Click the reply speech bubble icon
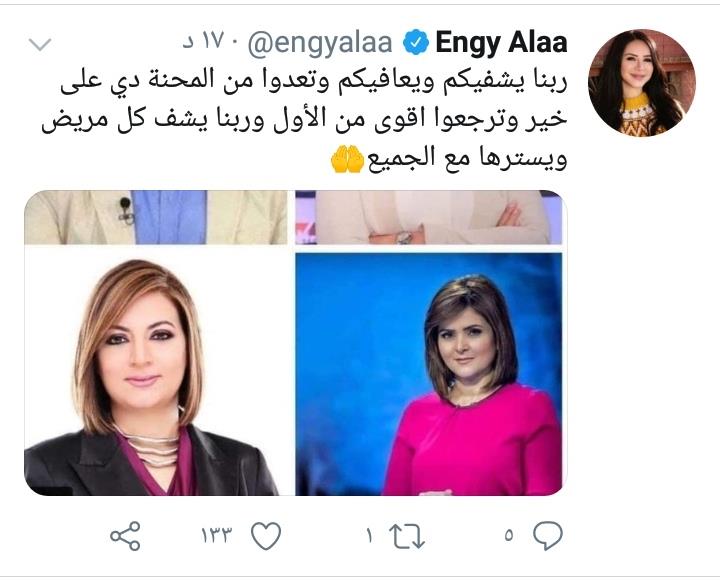 (548, 536)
